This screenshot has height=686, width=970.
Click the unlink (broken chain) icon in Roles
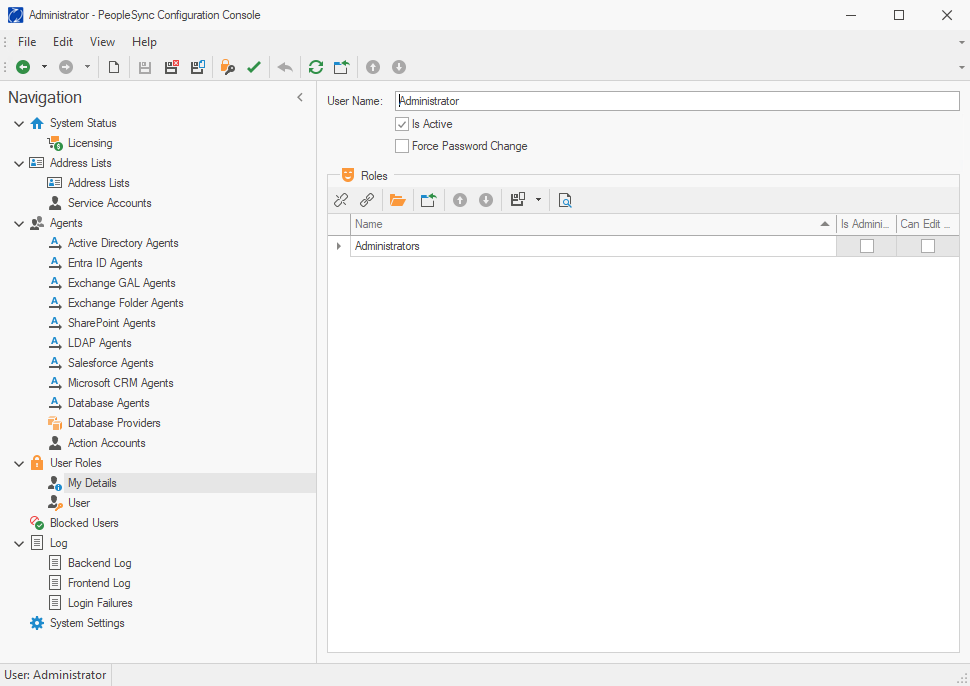point(341,200)
